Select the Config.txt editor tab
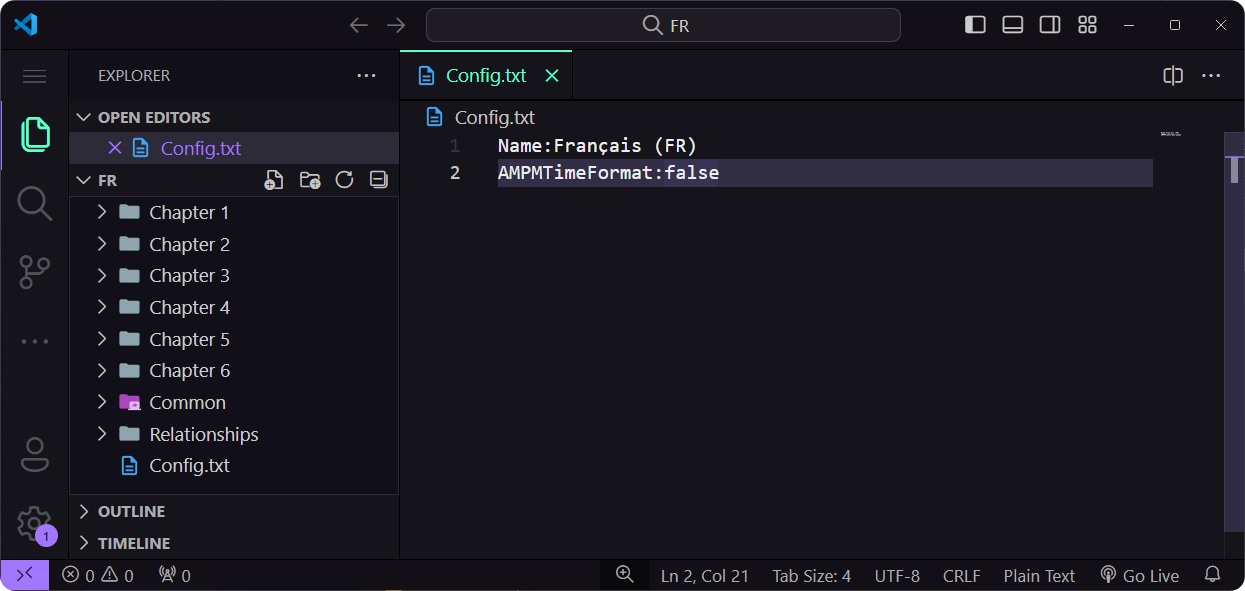 click(486, 76)
